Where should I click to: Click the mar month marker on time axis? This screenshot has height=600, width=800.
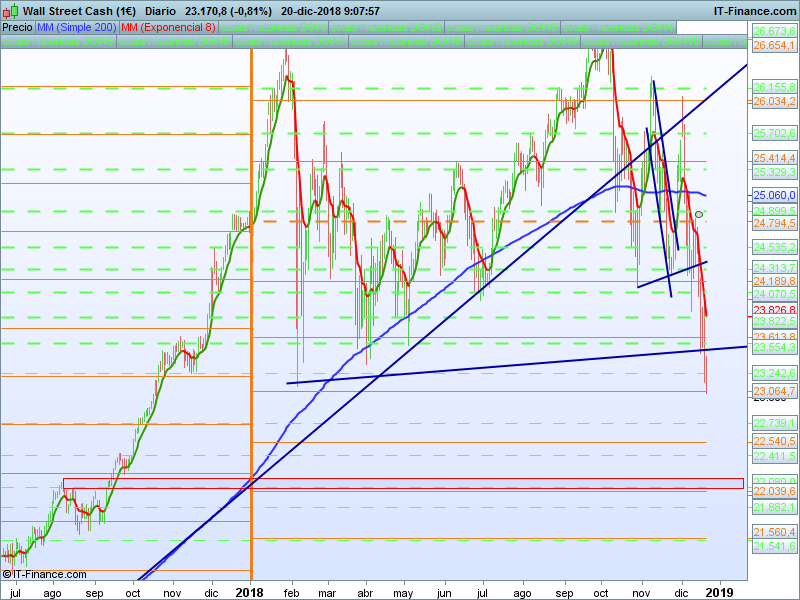pos(327,593)
